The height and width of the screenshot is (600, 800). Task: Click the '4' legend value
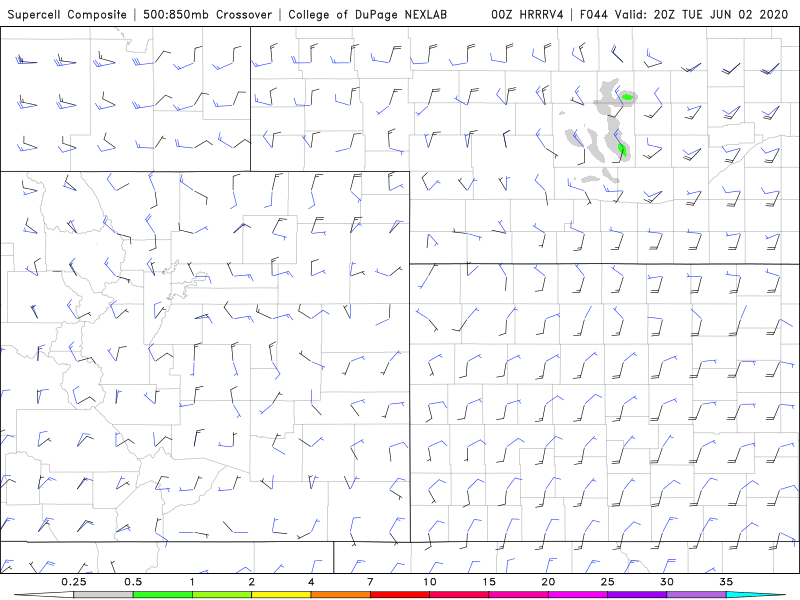coord(311,582)
